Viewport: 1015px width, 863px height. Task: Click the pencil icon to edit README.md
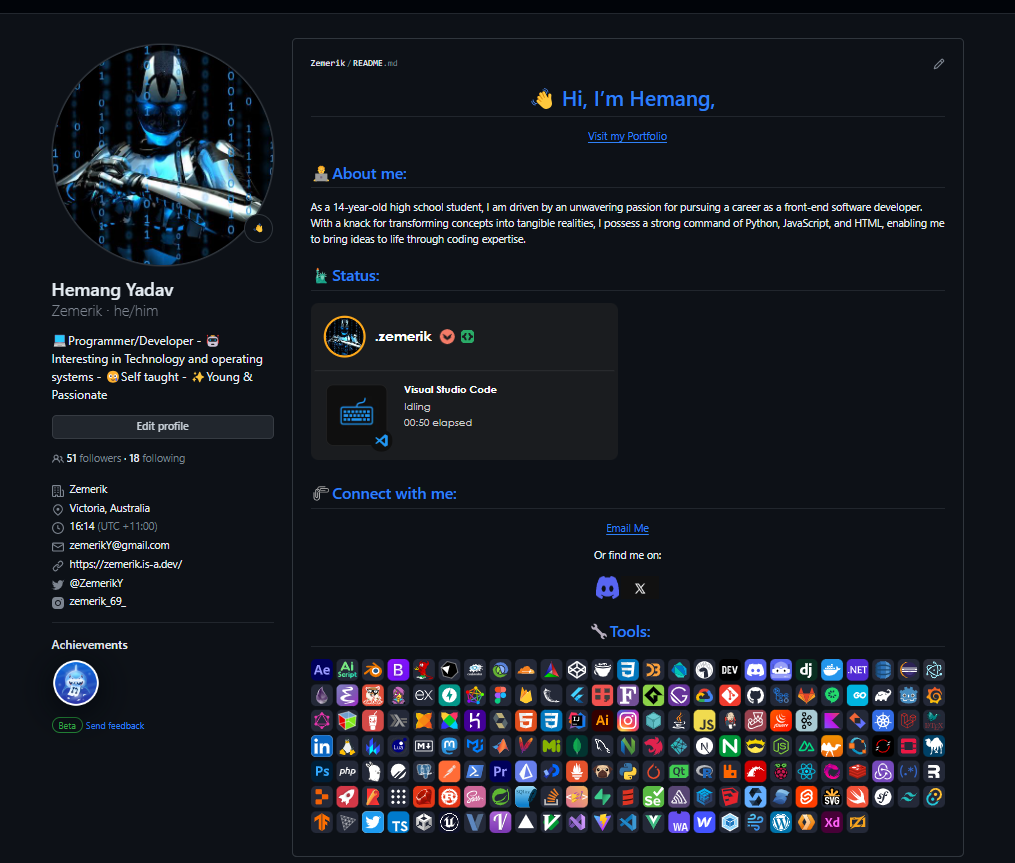click(938, 63)
